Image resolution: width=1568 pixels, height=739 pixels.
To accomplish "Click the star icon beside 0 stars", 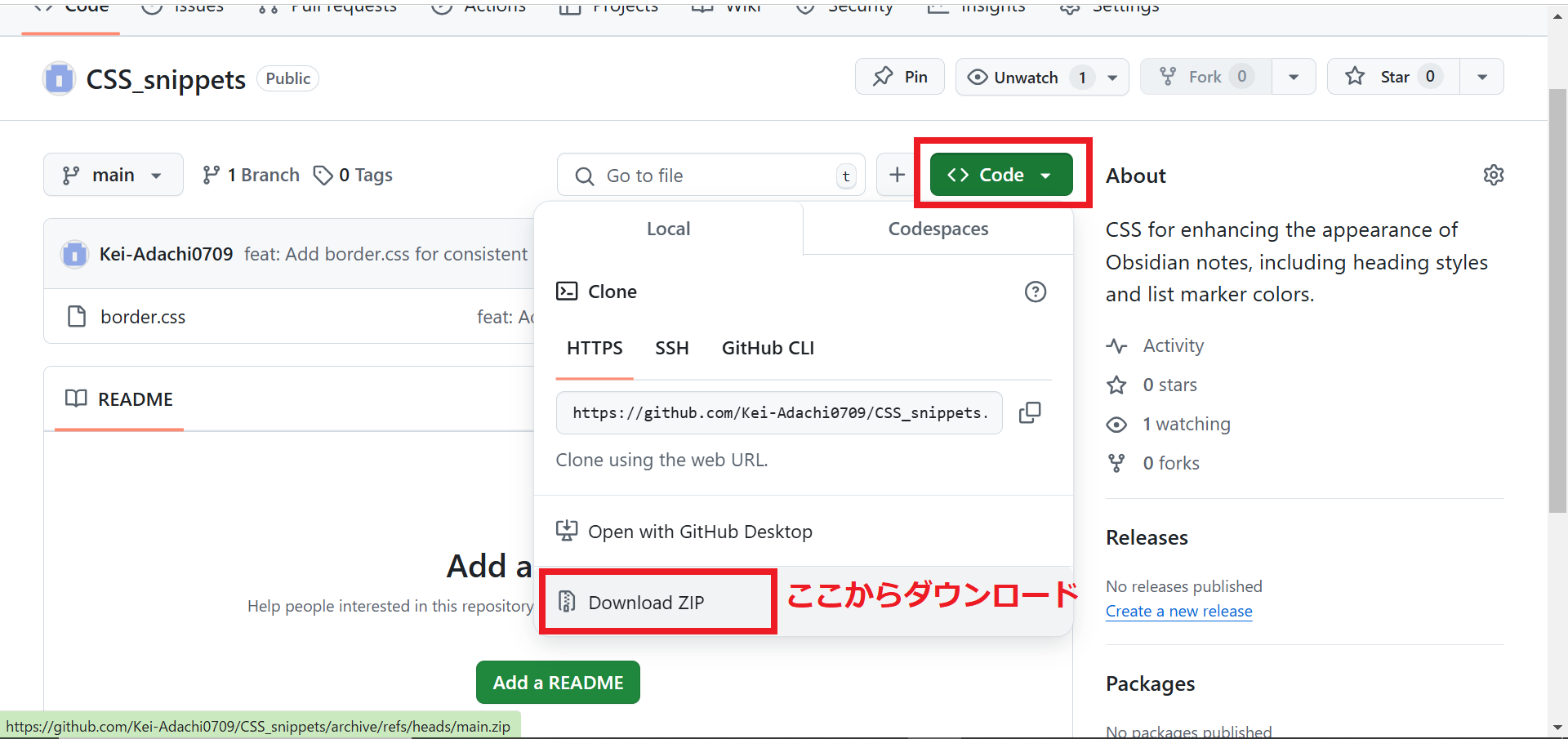I will click(1116, 385).
